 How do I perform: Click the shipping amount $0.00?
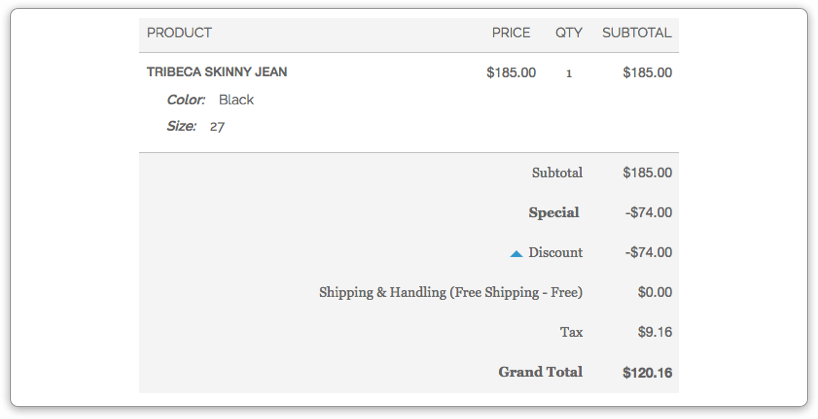[x=655, y=292]
